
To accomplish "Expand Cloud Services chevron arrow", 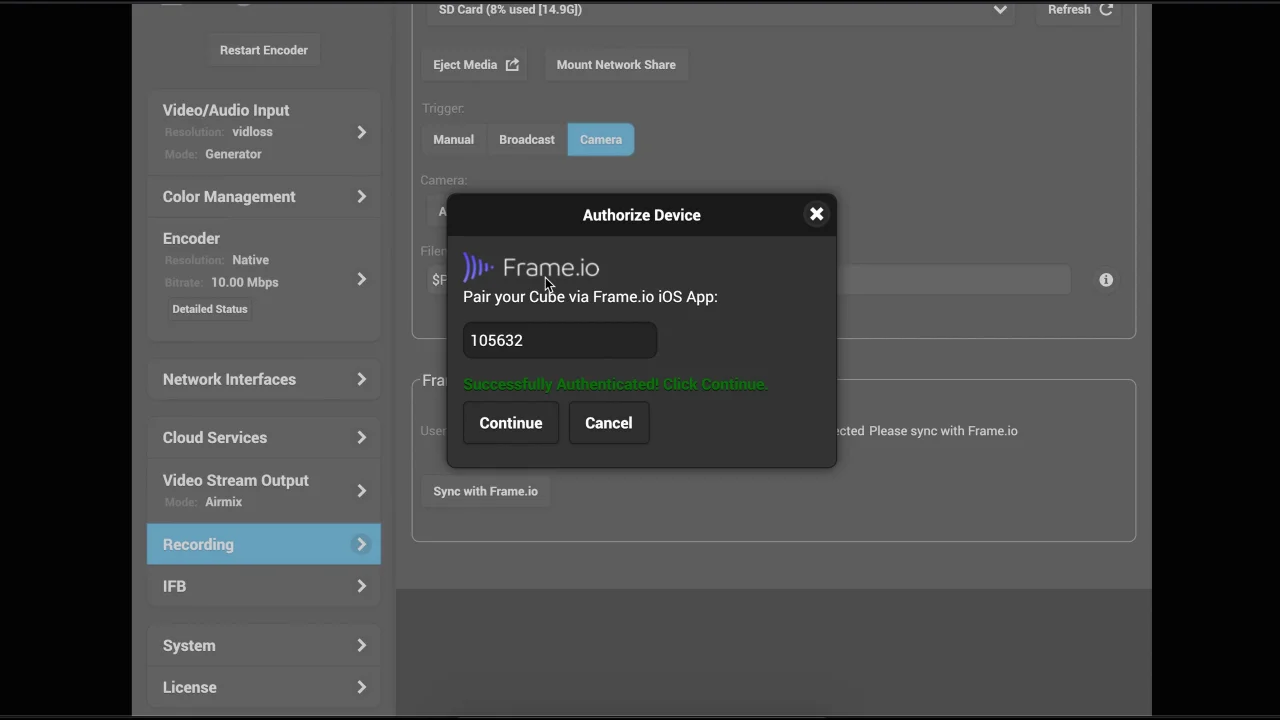I will (362, 438).
